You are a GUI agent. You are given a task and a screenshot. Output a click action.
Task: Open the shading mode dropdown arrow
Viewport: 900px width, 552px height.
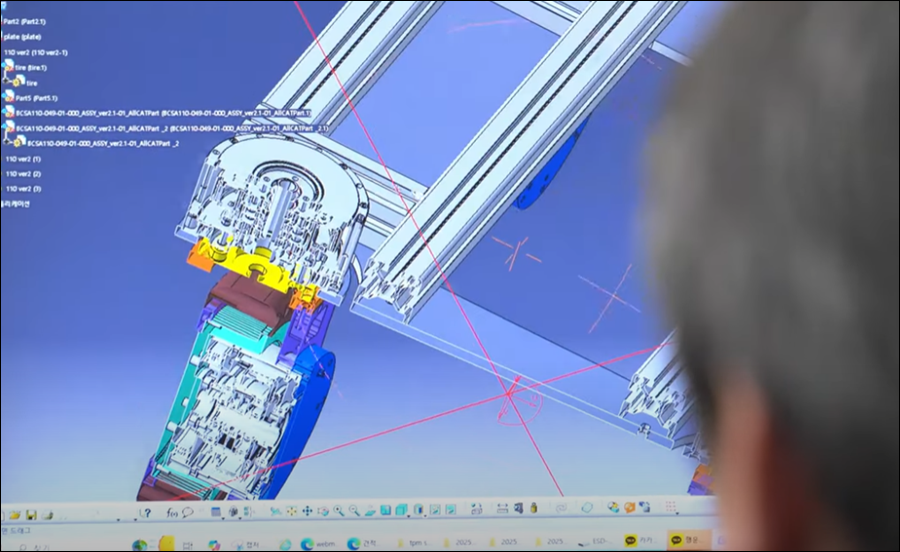[x=425, y=516]
